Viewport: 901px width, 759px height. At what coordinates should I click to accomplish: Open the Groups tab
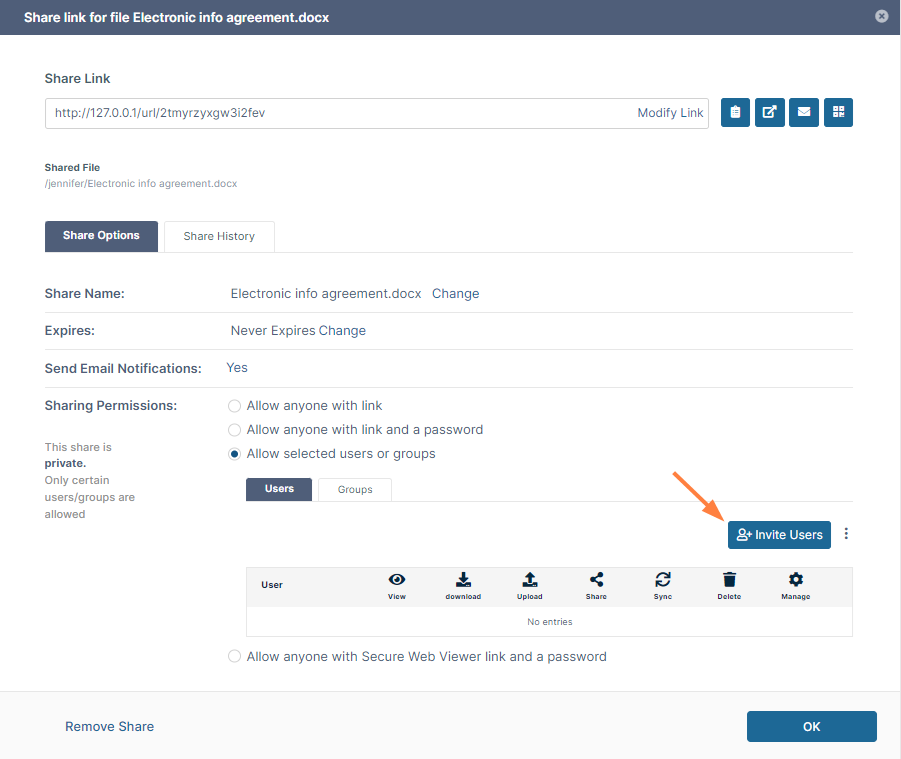click(355, 489)
